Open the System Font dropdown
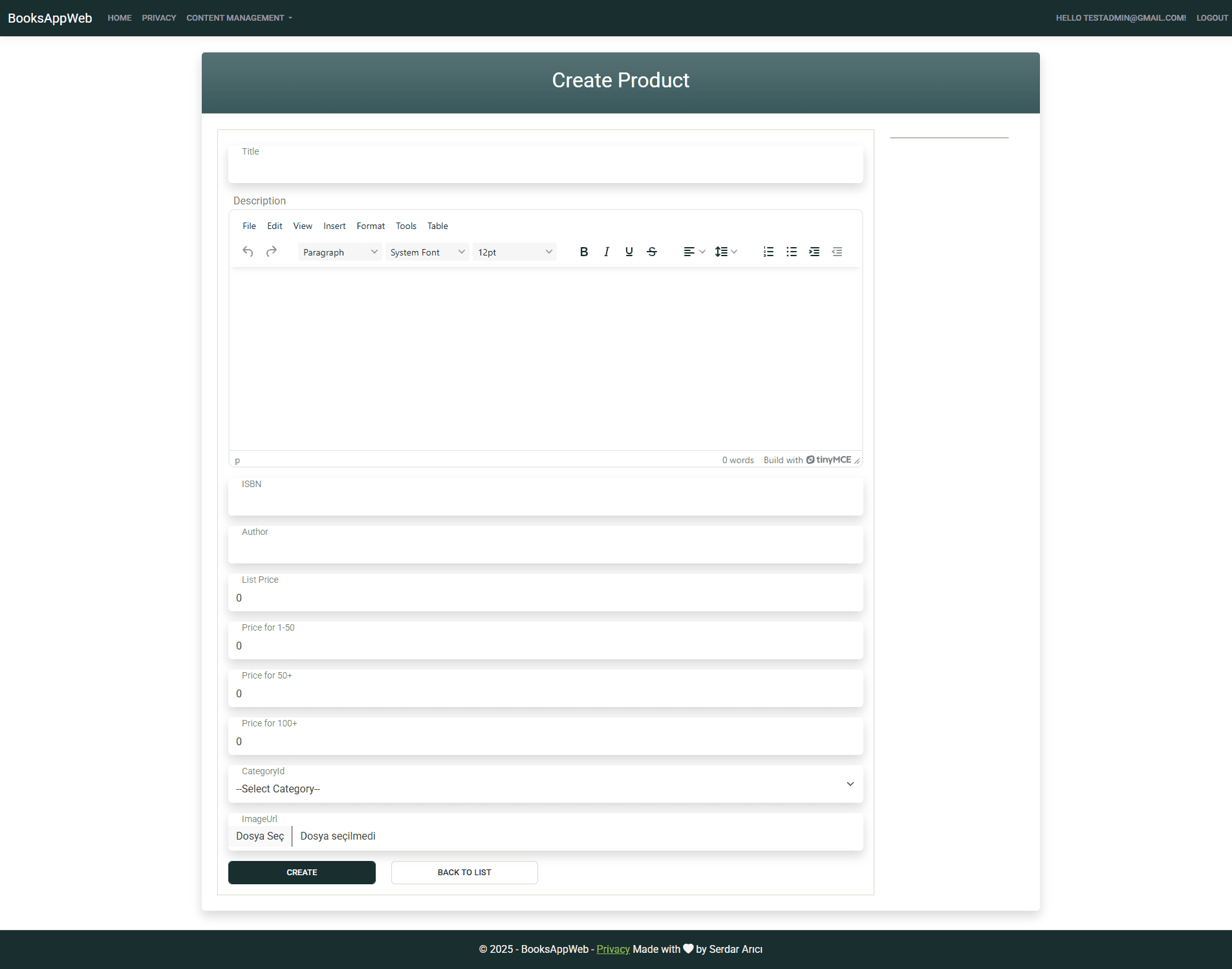 pos(427,252)
